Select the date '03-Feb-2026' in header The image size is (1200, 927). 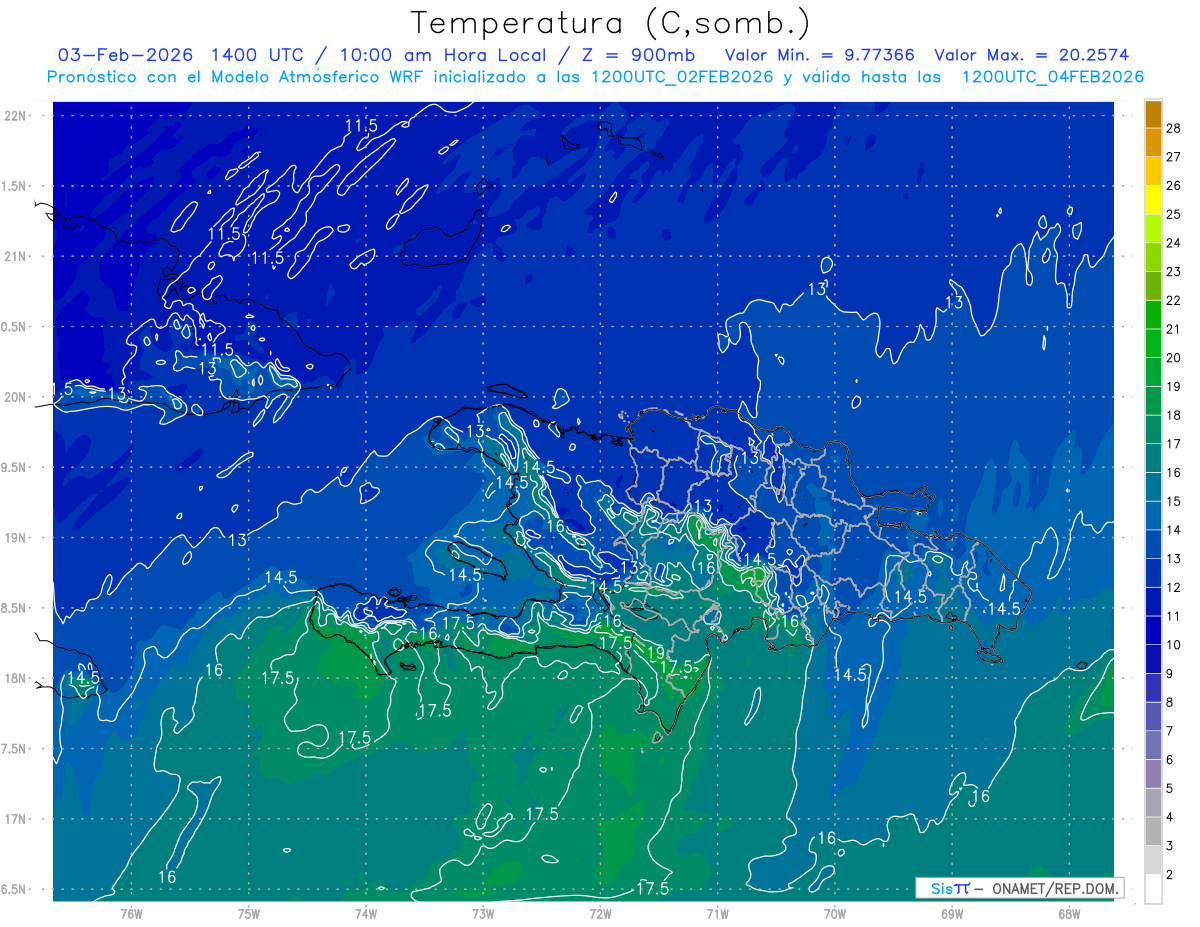point(125,55)
